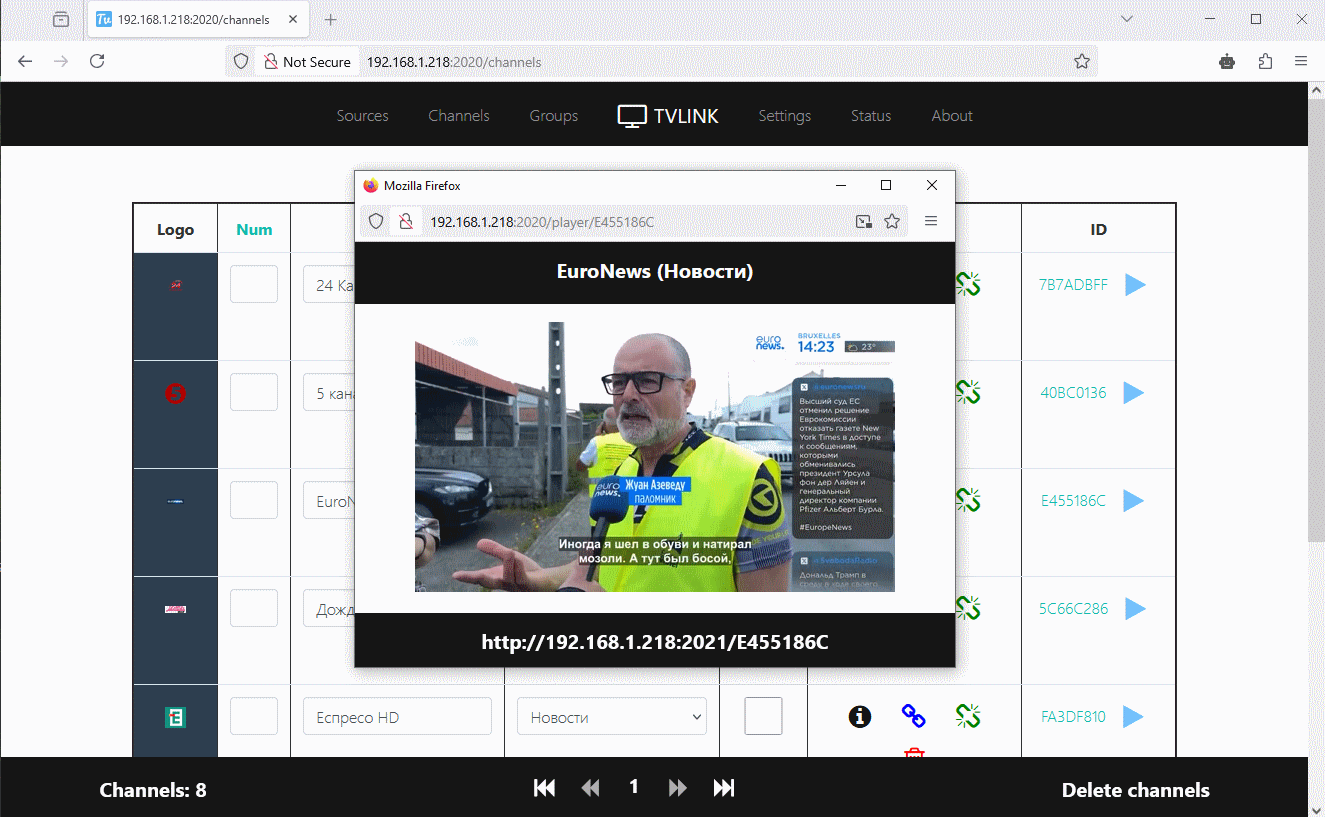Open main Firefox application menu
1325x817 pixels.
point(1301,61)
